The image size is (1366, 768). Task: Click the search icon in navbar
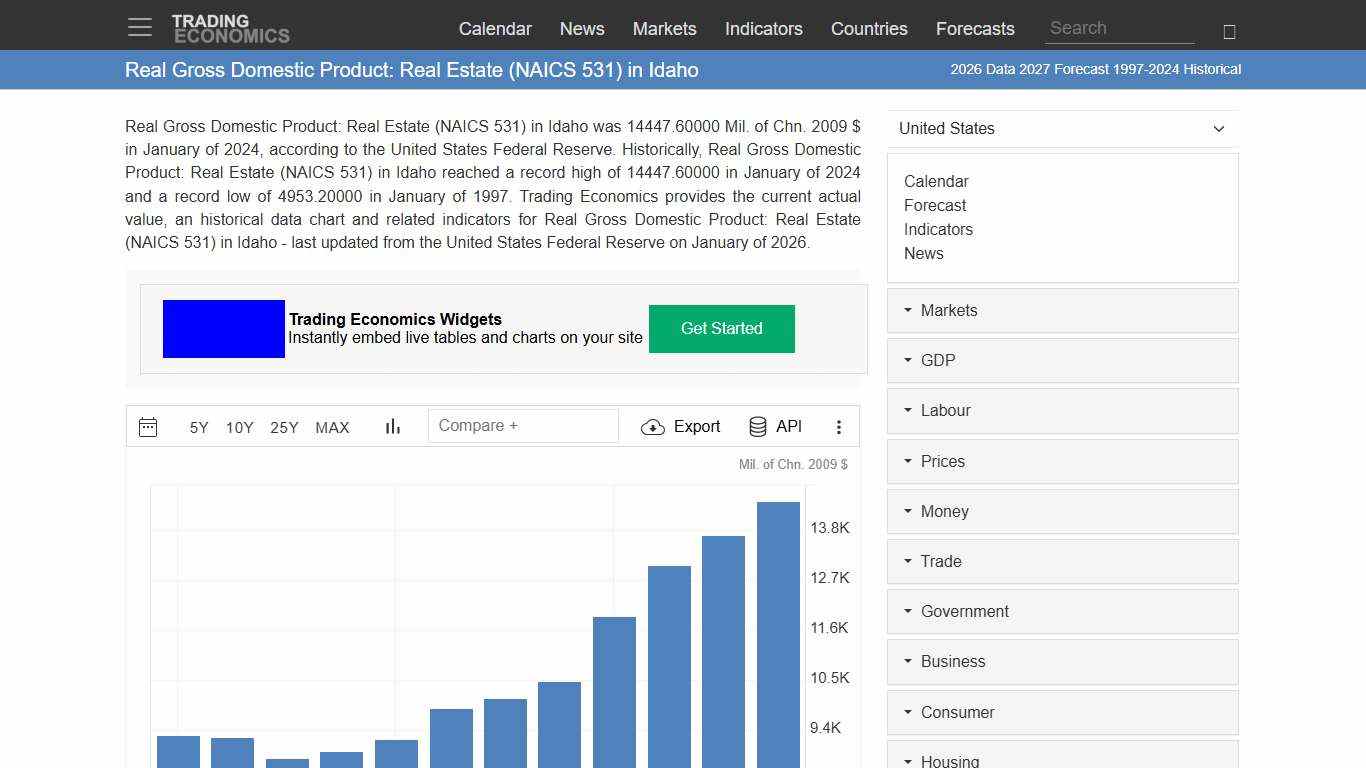click(1229, 31)
